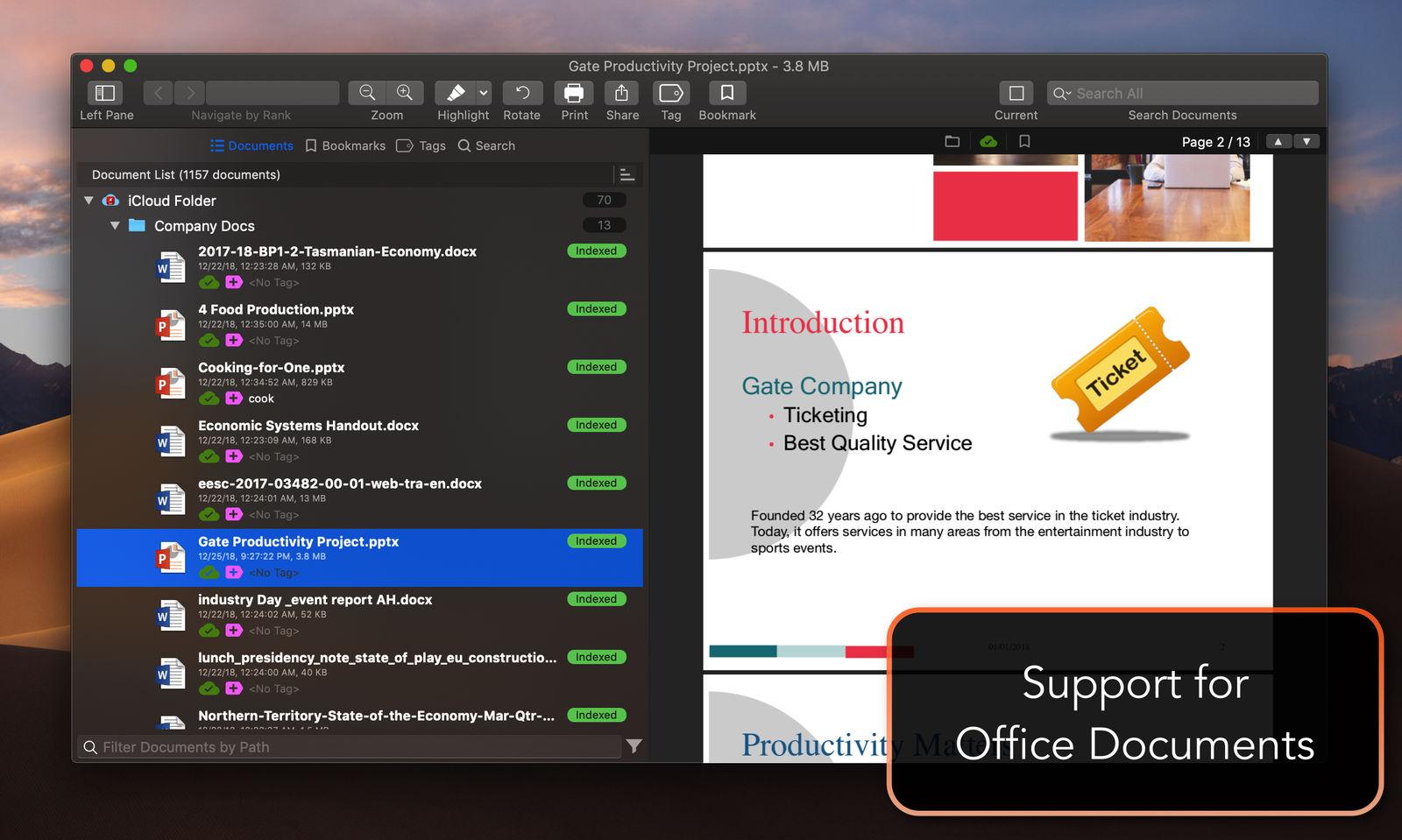
Task: Toggle the bookmark icon above the preview
Action: point(1024,141)
